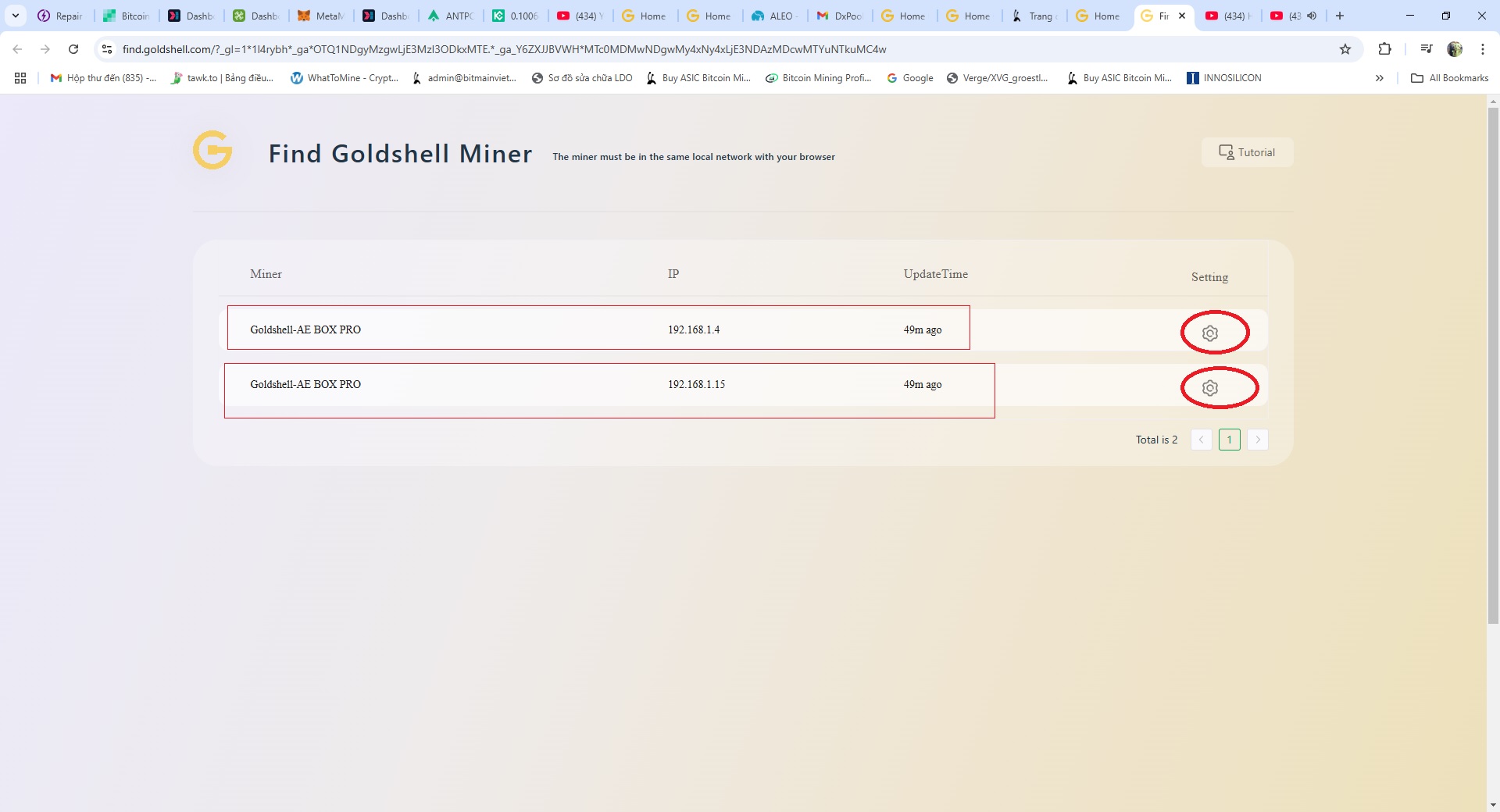
Task: Open the Tutorial button
Action: (x=1247, y=152)
